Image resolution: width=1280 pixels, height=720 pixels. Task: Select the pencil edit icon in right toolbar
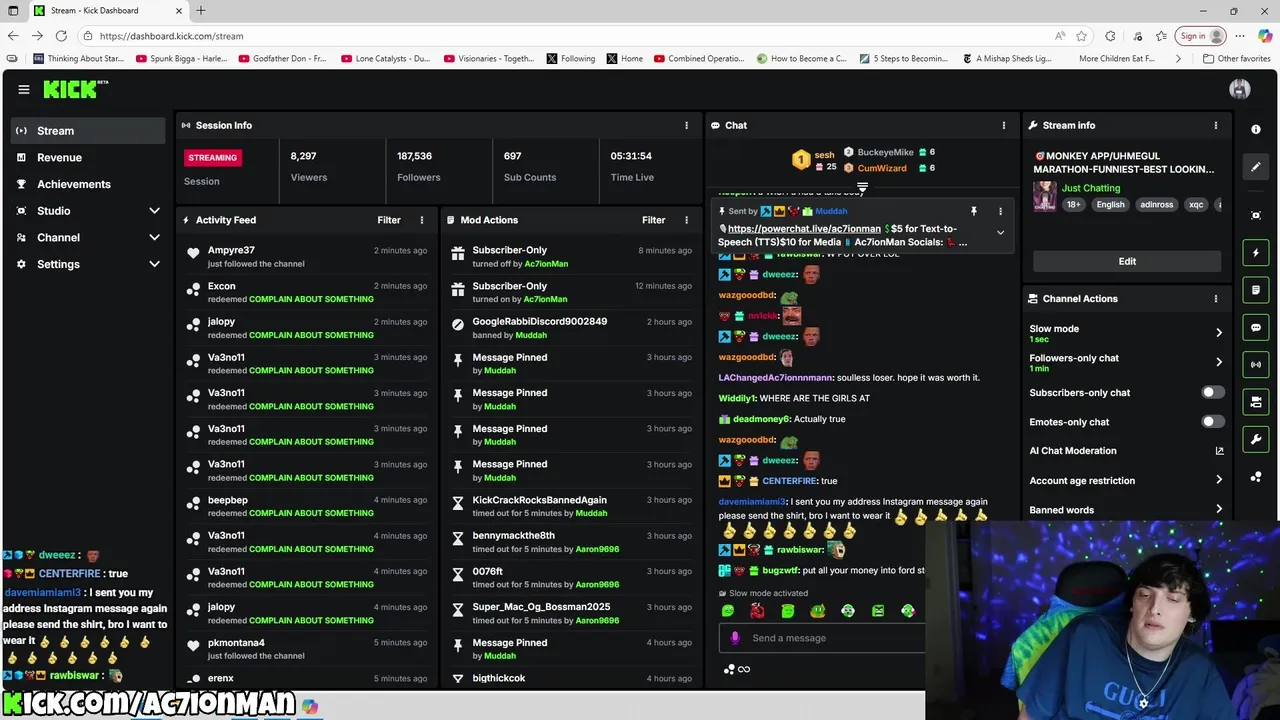(1256, 167)
